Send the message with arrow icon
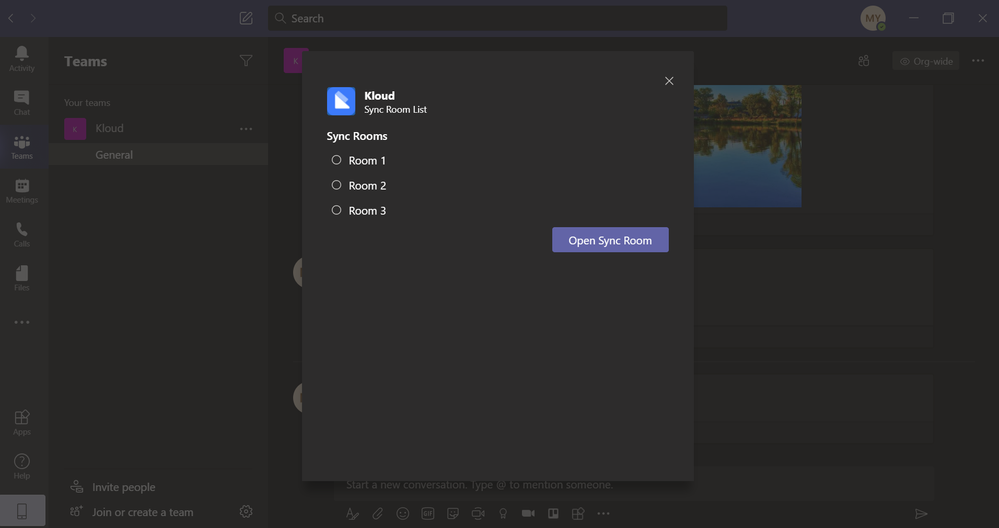The height and width of the screenshot is (528, 999). click(921, 513)
